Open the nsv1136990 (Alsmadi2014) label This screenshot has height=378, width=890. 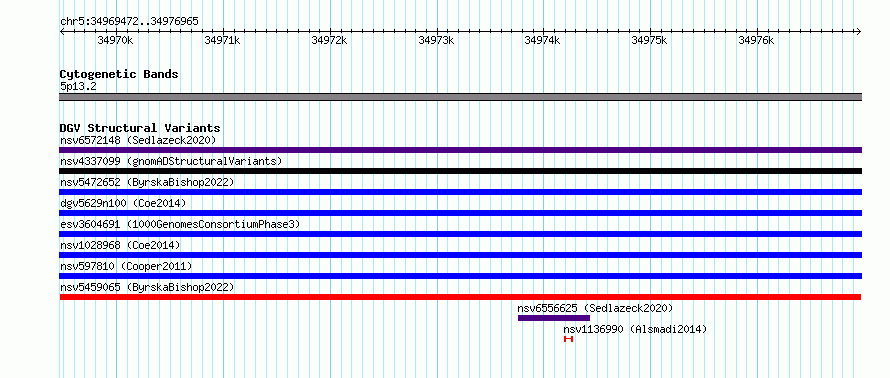635,329
